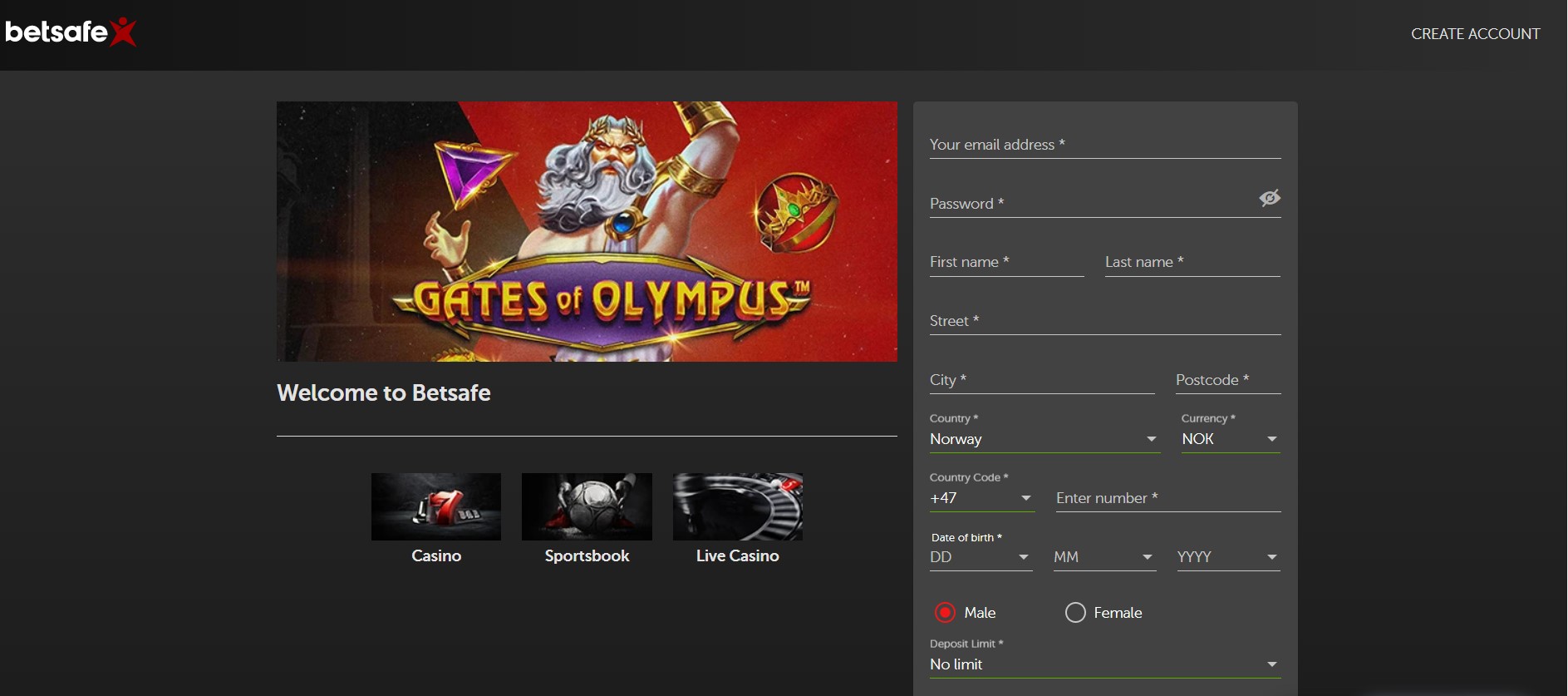1568x696 pixels.
Task: Focus the City field
Action: coord(1042,380)
